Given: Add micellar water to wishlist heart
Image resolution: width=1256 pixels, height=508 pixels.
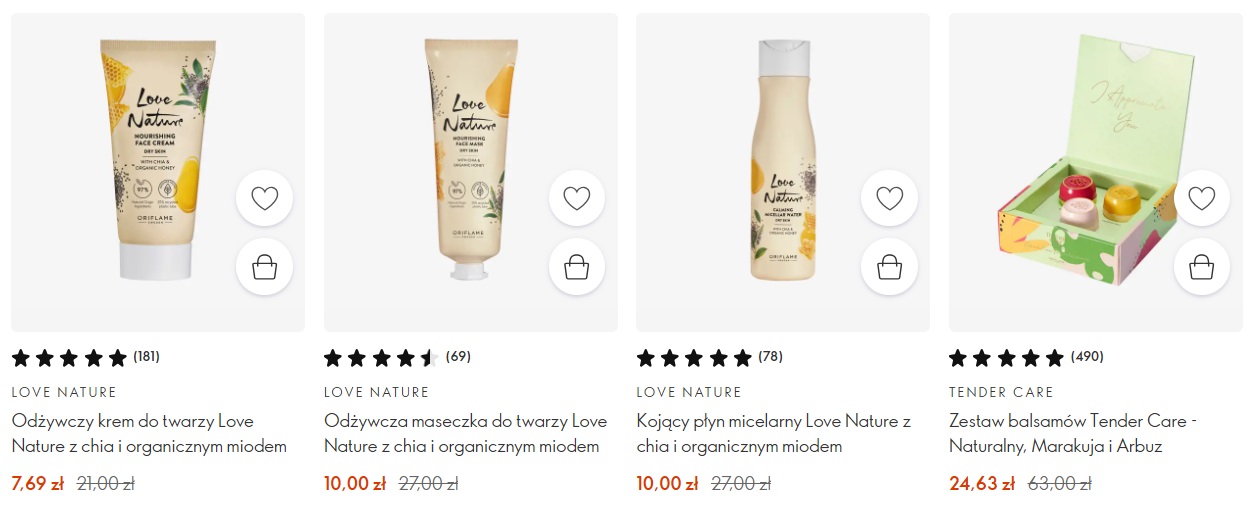Looking at the screenshot, I should [889, 198].
